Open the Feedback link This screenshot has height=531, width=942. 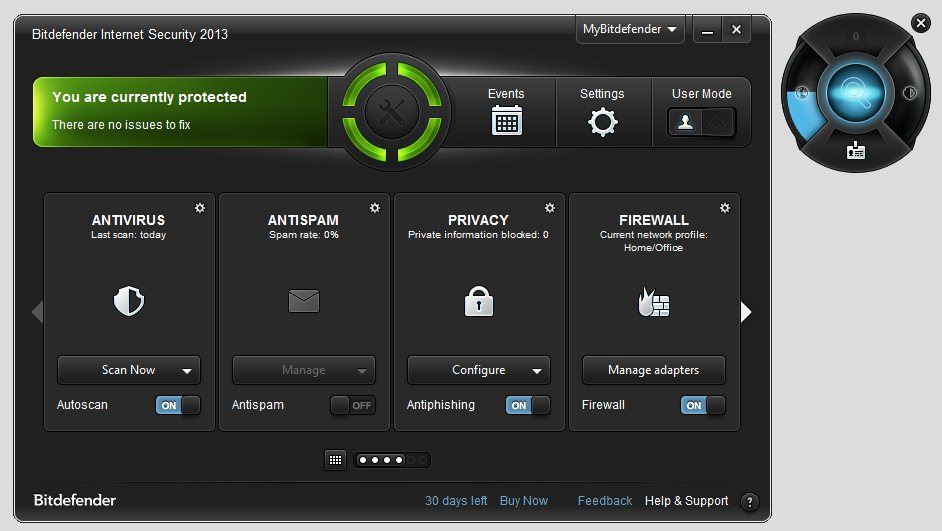coord(605,501)
